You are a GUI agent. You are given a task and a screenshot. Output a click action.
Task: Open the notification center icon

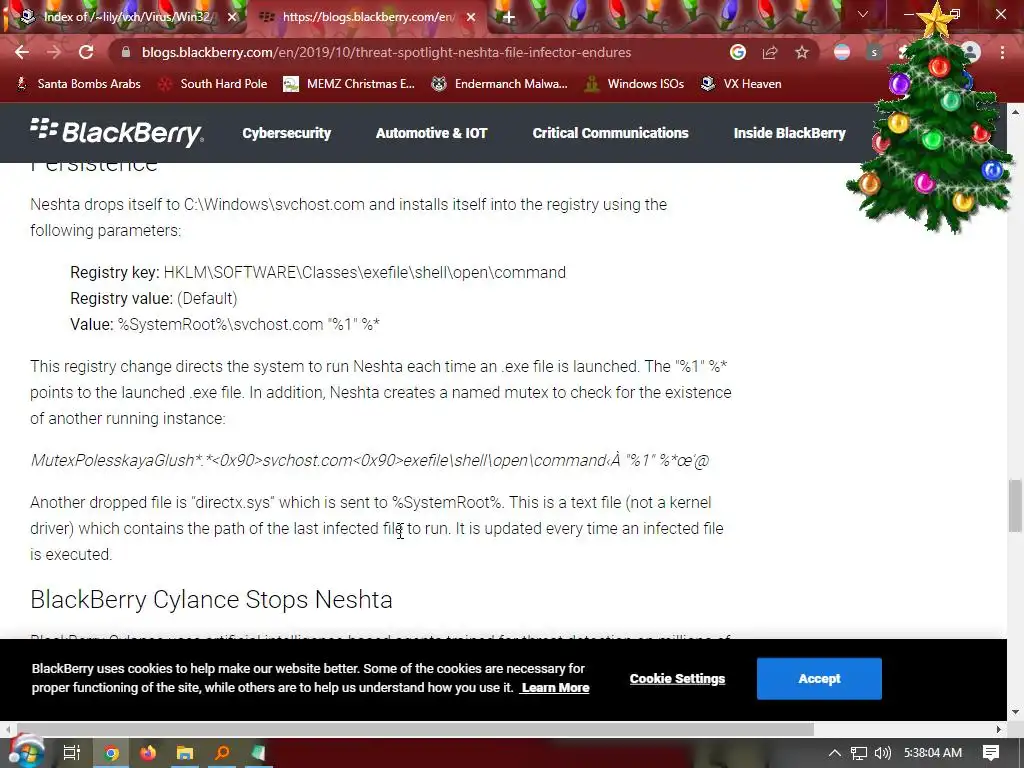point(991,753)
